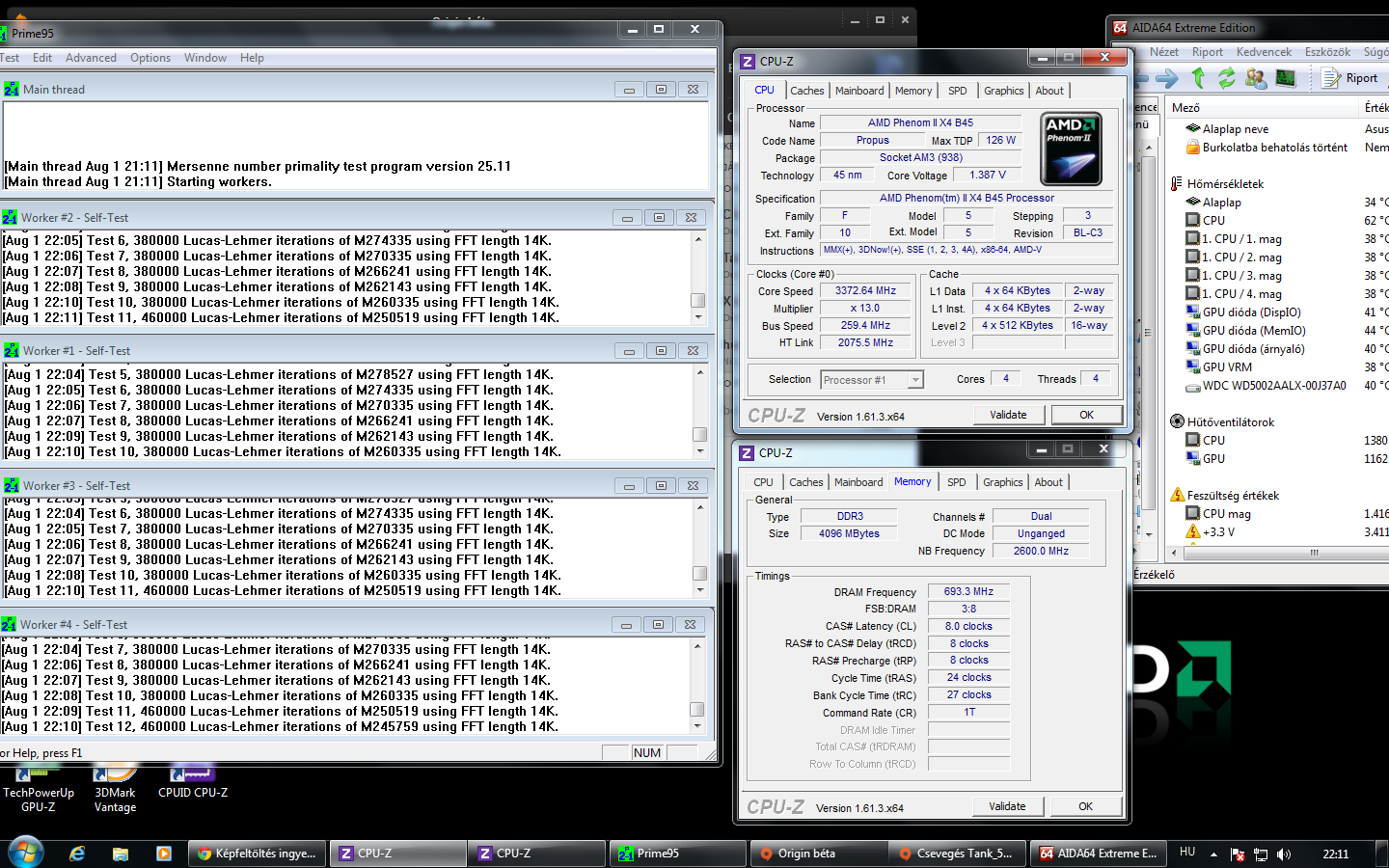The height and width of the screenshot is (868, 1389).
Task: Open Nézet menu in AIDA64
Action: tap(1164, 52)
